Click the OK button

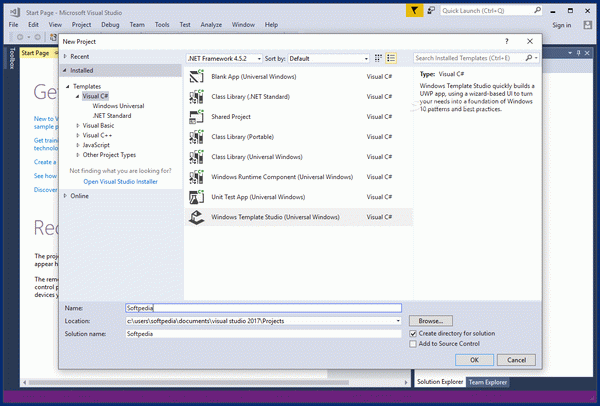tap(474, 360)
